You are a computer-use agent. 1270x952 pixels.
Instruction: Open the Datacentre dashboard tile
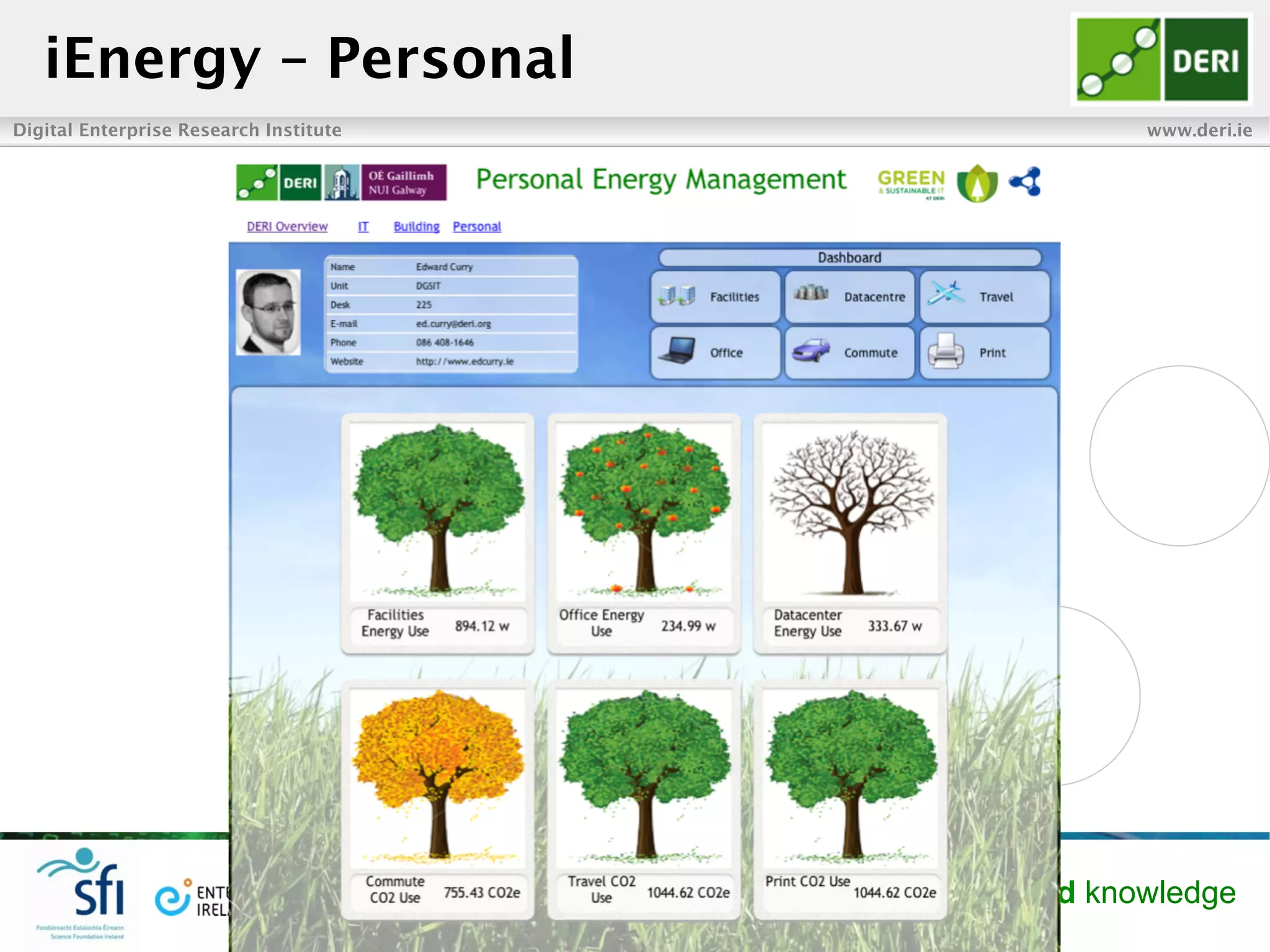tap(850, 297)
